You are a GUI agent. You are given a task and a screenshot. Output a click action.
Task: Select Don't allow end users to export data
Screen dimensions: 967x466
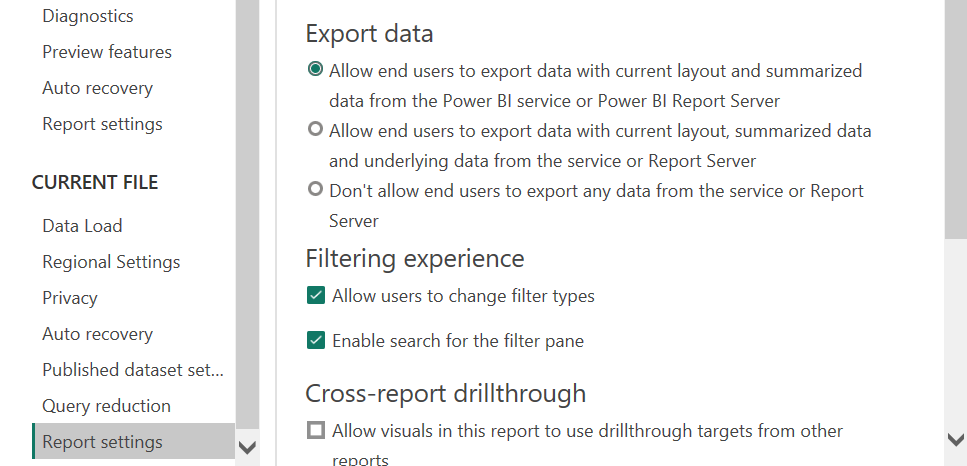[x=315, y=189]
